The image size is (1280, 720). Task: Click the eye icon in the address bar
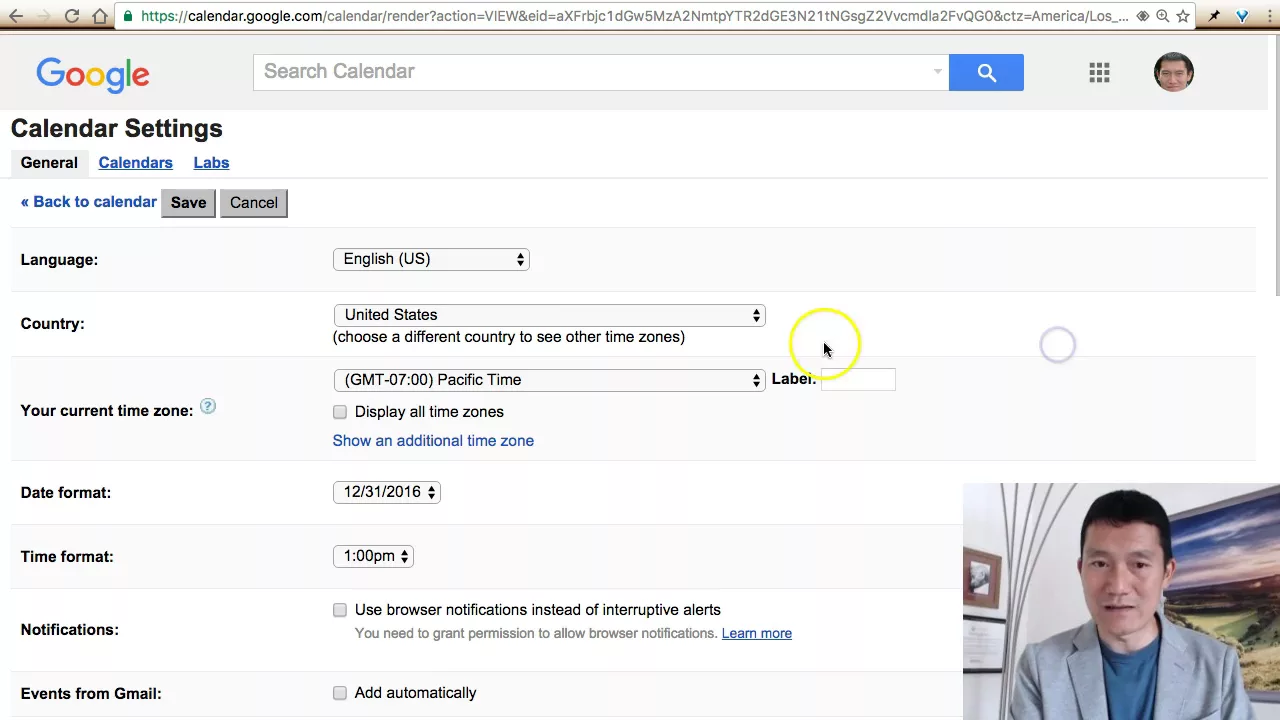[1142, 16]
